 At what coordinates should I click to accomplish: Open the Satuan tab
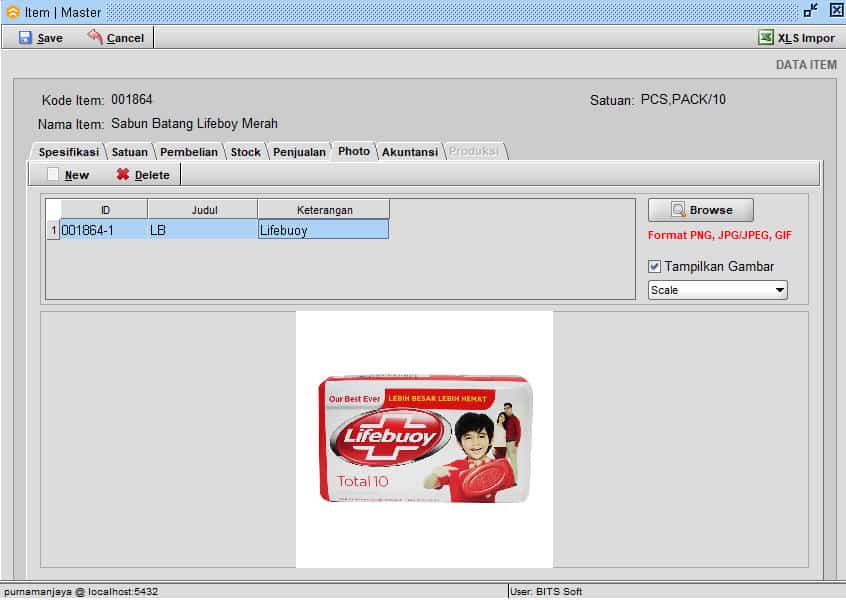click(x=129, y=152)
